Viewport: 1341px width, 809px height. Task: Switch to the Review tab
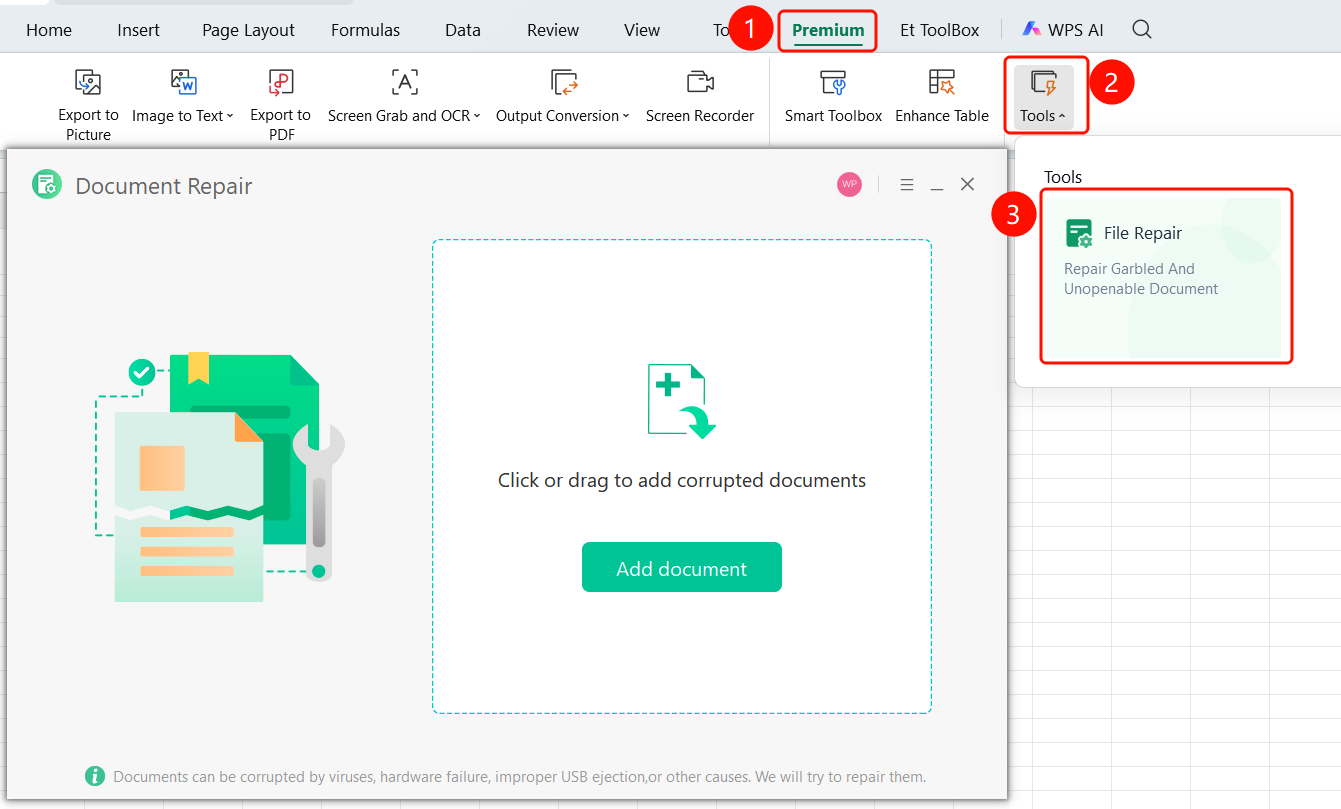pyautogui.click(x=553, y=30)
